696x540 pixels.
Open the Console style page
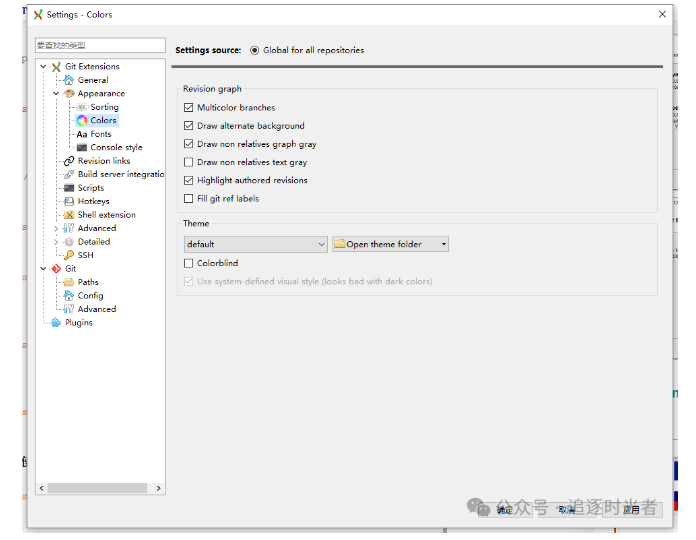(116, 148)
